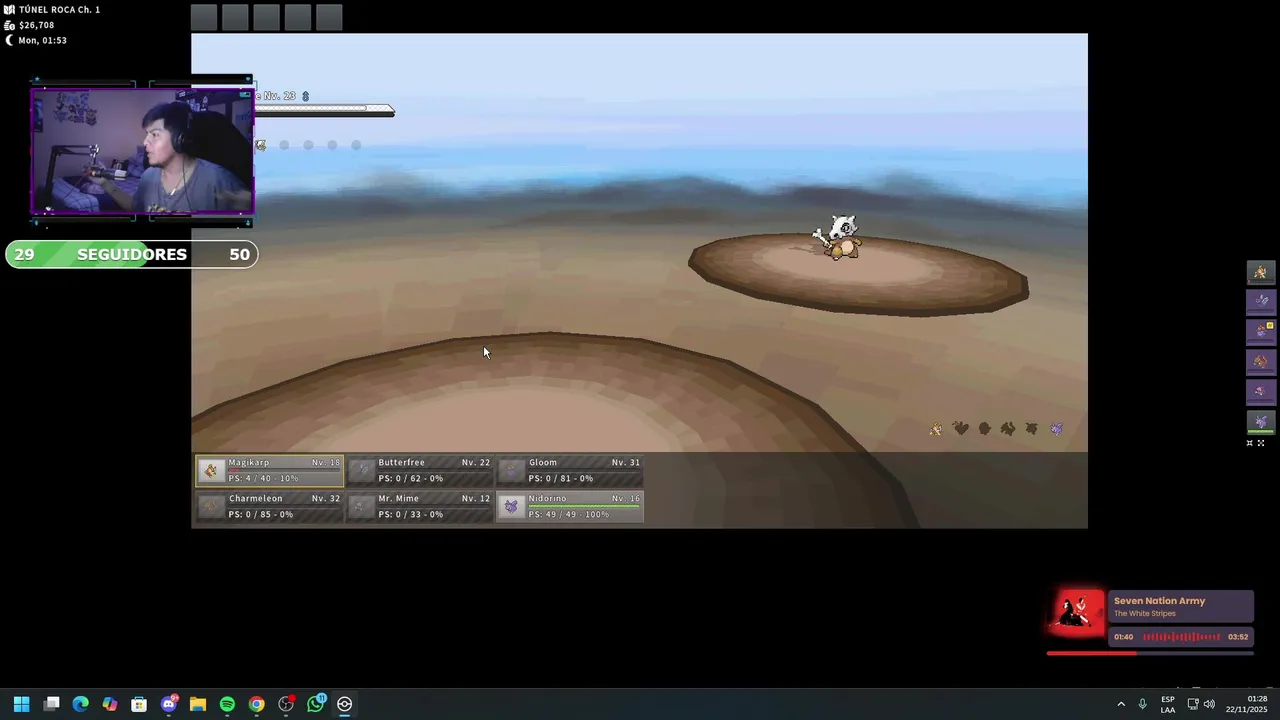The width and height of the screenshot is (1280, 720).
Task: Click the Mr. Mime thumbnail in right sidebar
Action: [1260, 391]
